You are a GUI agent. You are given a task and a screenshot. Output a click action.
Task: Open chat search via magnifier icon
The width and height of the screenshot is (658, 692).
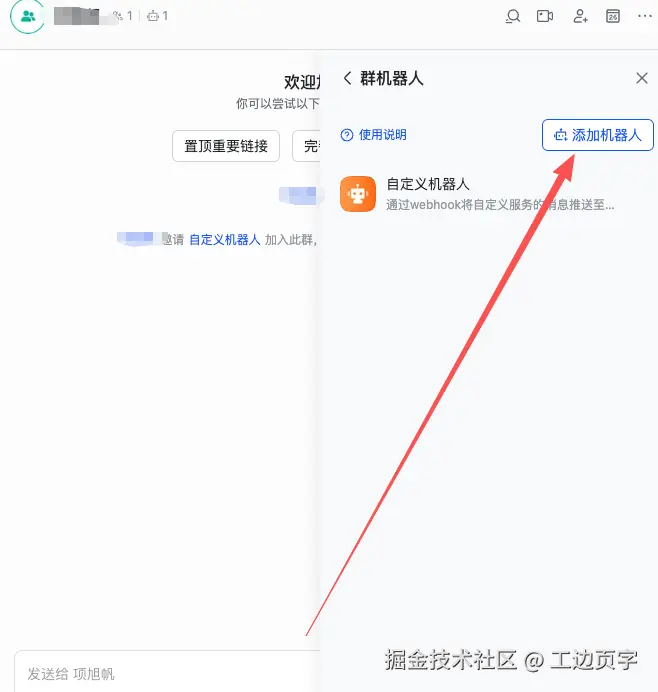point(513,16)
